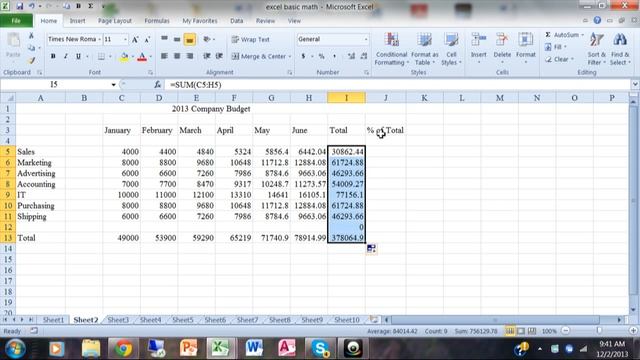Select Middle Align in Alignment group
Screen dimensions: 640x360
tap(177, 39)
